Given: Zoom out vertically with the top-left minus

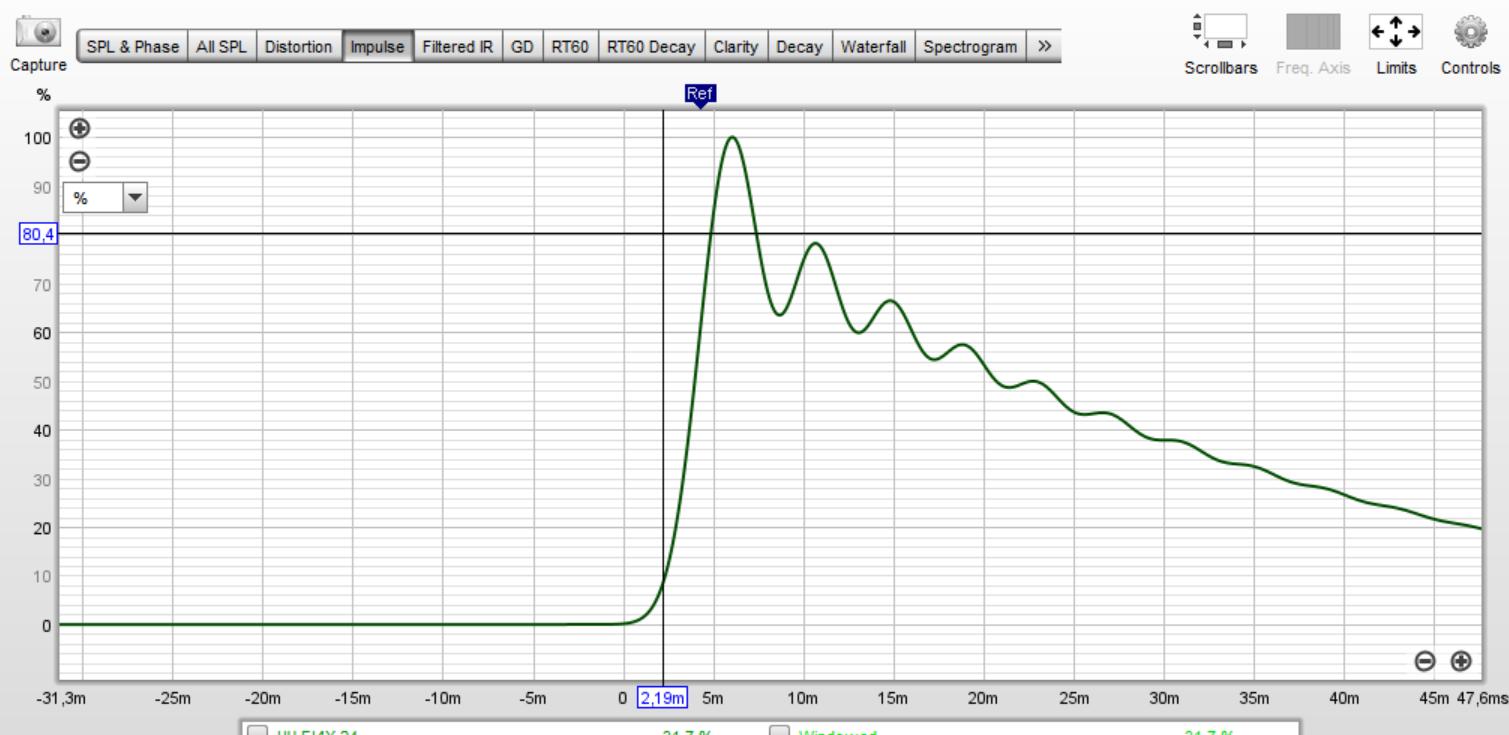Looking at the screenshot, I should (x=79, y=160).
